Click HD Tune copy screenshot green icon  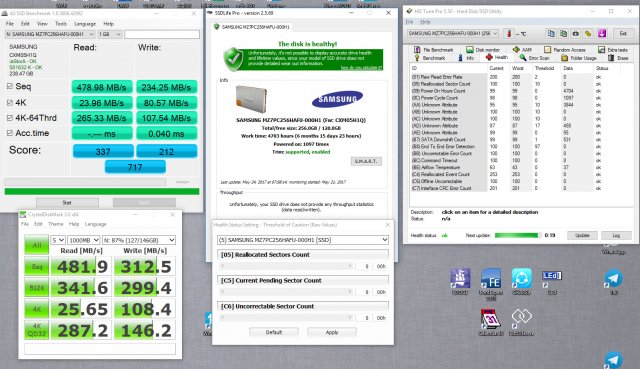(x=563, y=33)
